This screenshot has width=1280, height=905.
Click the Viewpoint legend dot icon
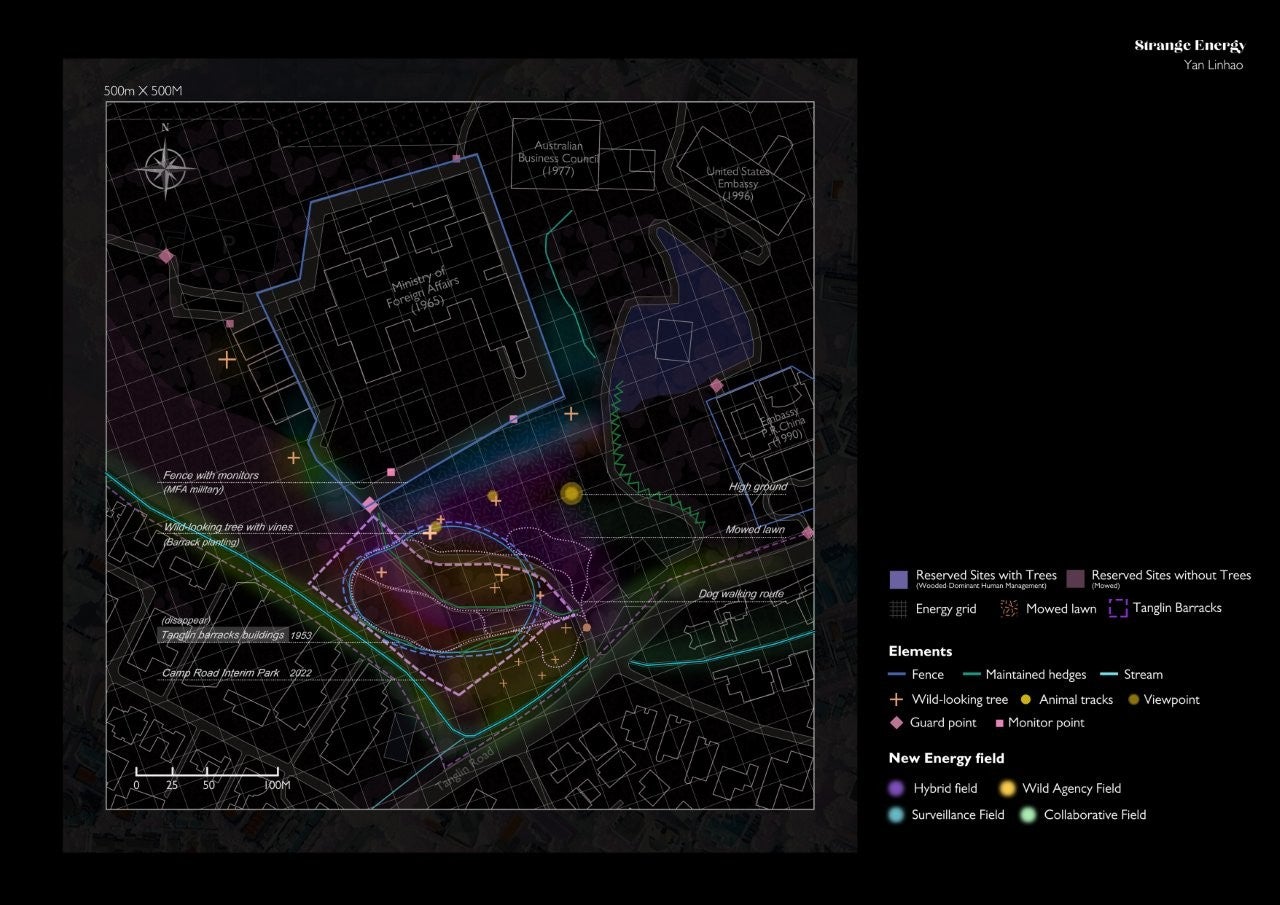(x=1133, y=700)
